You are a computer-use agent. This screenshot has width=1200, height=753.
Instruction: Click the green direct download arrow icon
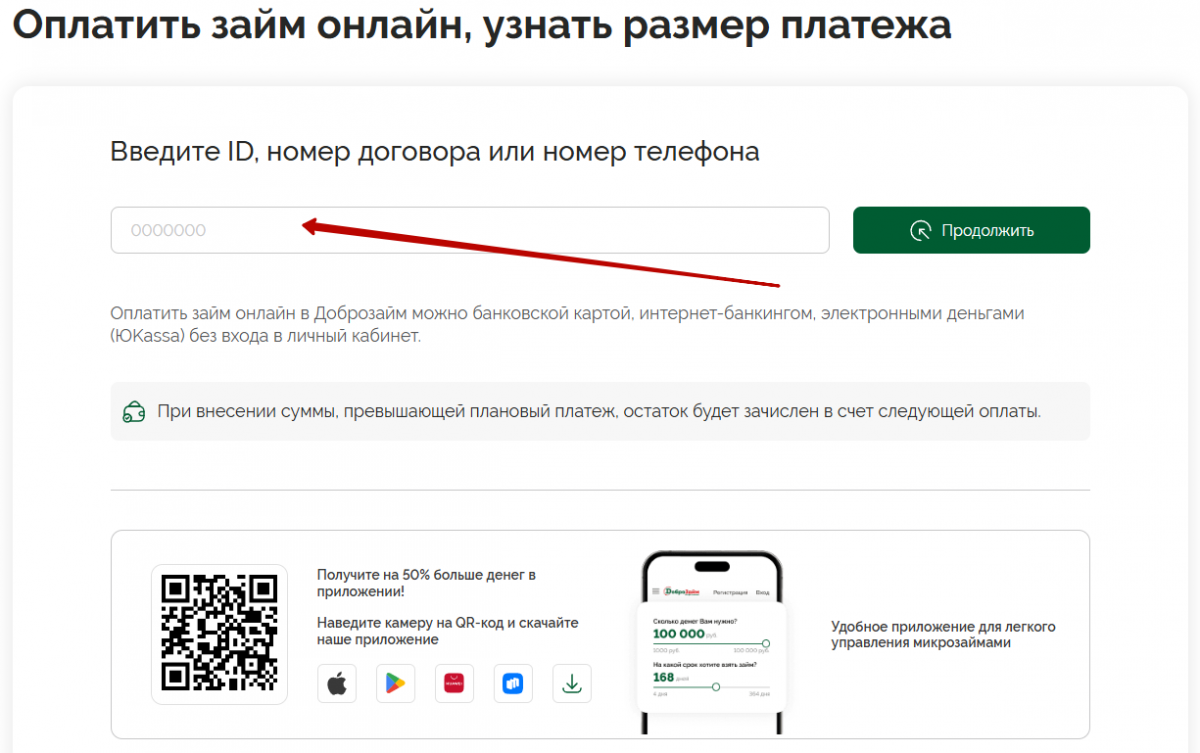572,683
